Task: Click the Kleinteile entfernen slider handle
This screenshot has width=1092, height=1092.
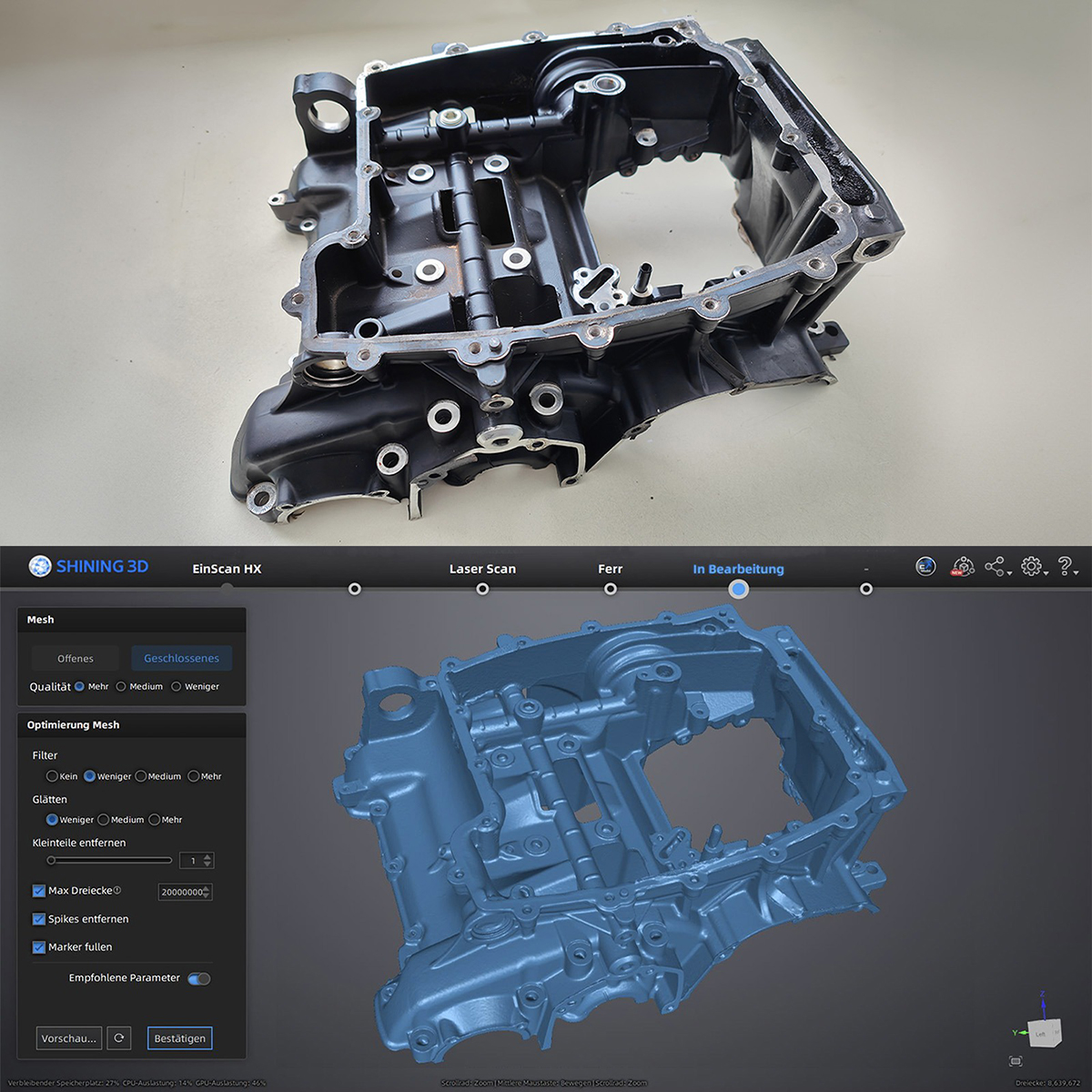Action: pyautogui.click(x=52, y=860)
